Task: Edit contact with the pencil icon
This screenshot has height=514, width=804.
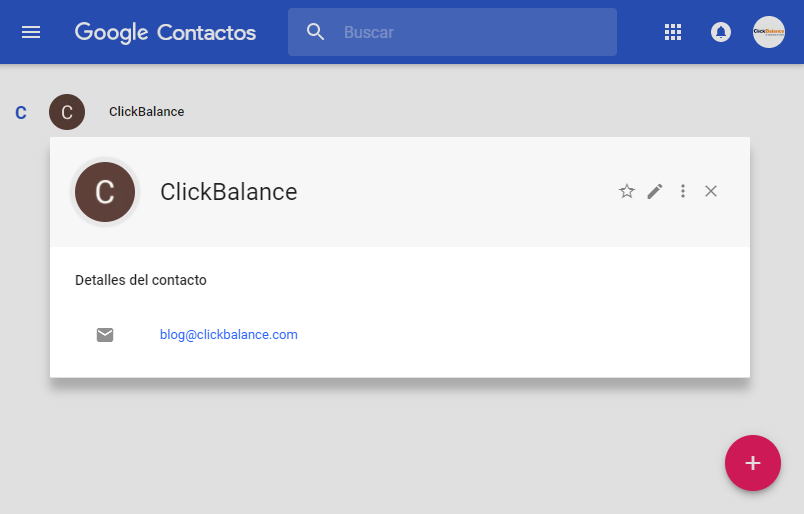Action: tap(655, 191)
